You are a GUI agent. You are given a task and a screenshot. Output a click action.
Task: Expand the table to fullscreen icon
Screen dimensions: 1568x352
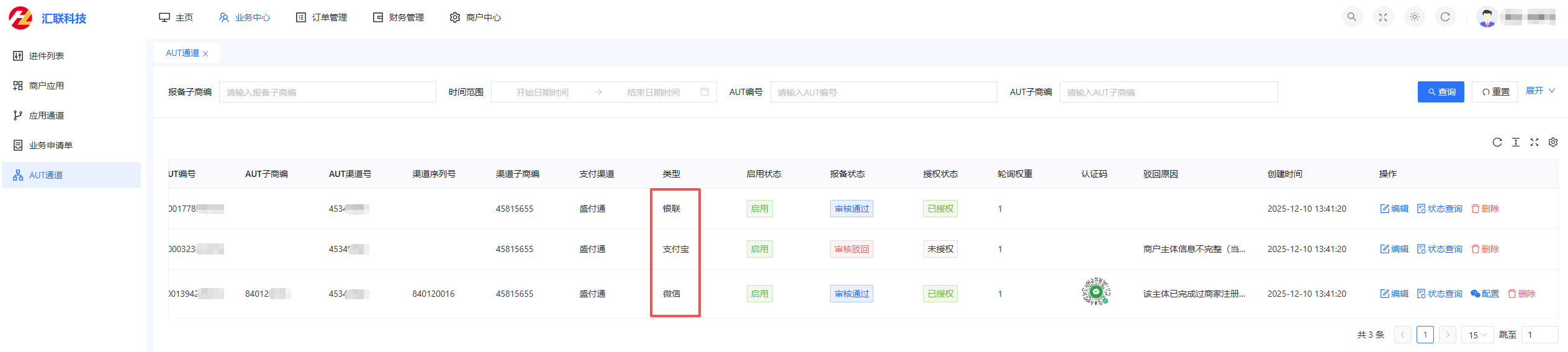click(1534, 142)
